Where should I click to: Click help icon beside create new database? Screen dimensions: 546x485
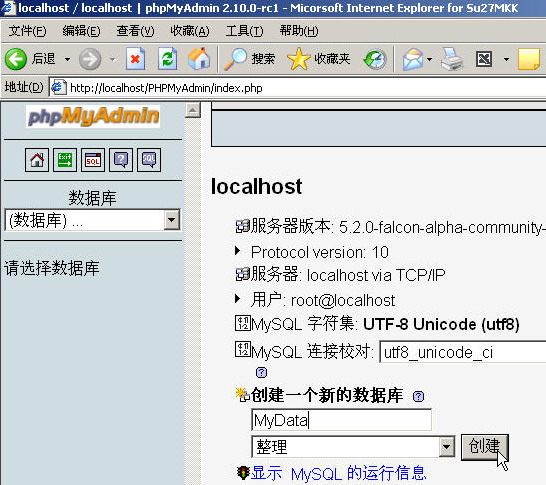click(x=418, y=397)
